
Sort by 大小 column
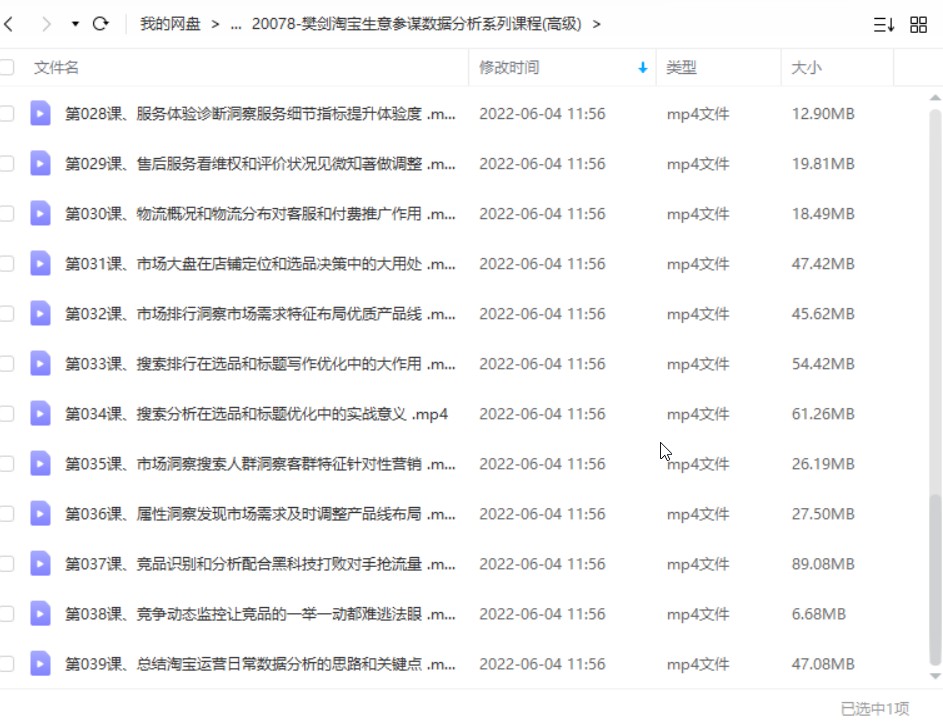tap(806, 67)
